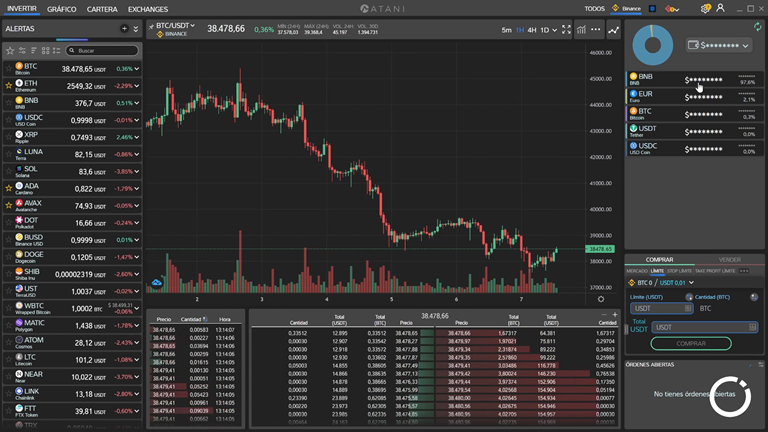Open the BTC/USDT pair selector dropdown
This screenshot has height=432, width=768.
click(x=175, y=25)
